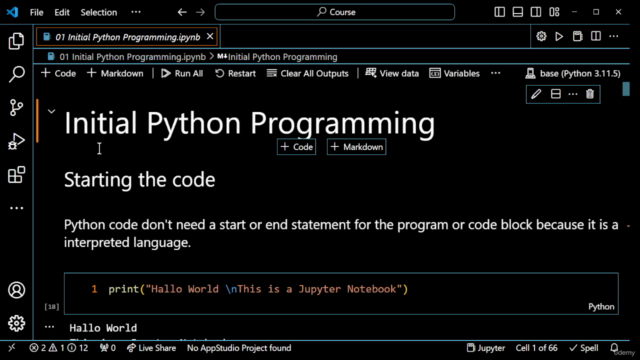Go forward in navigation history
Viewport: 640px width, 360px height.
(200, 12)
